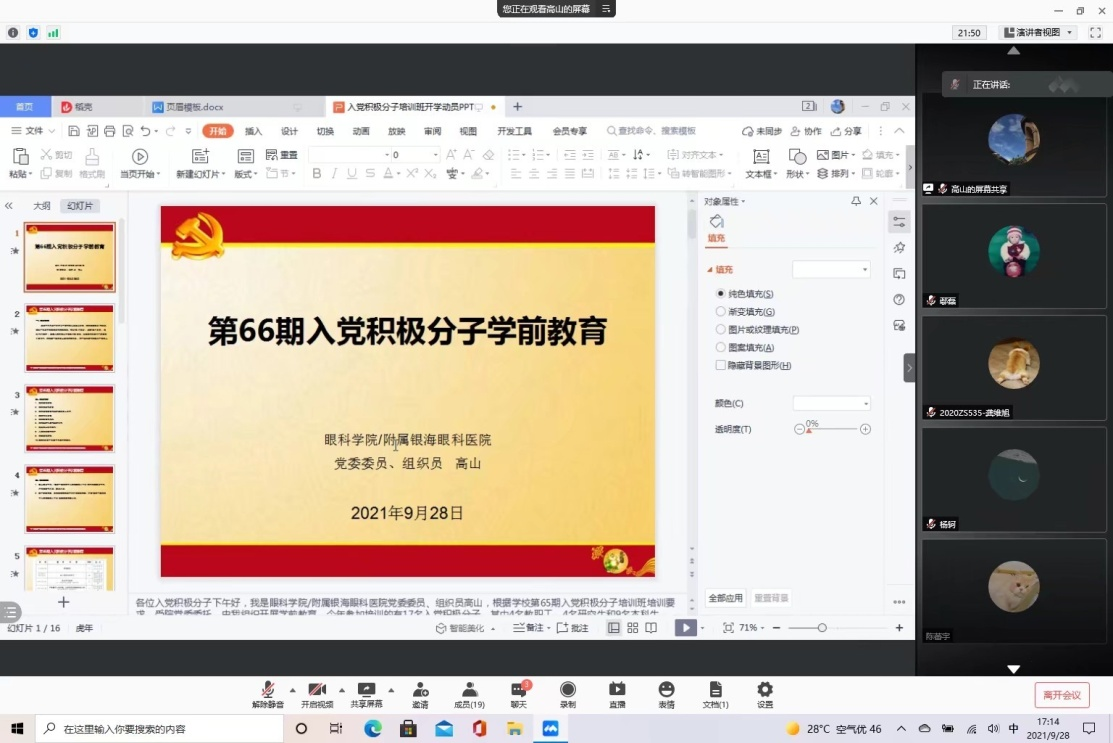Viewport: 1113px width, 743px height.
Task: Leave the meeting with 离开会议
Action: (x=1064, y=693)
